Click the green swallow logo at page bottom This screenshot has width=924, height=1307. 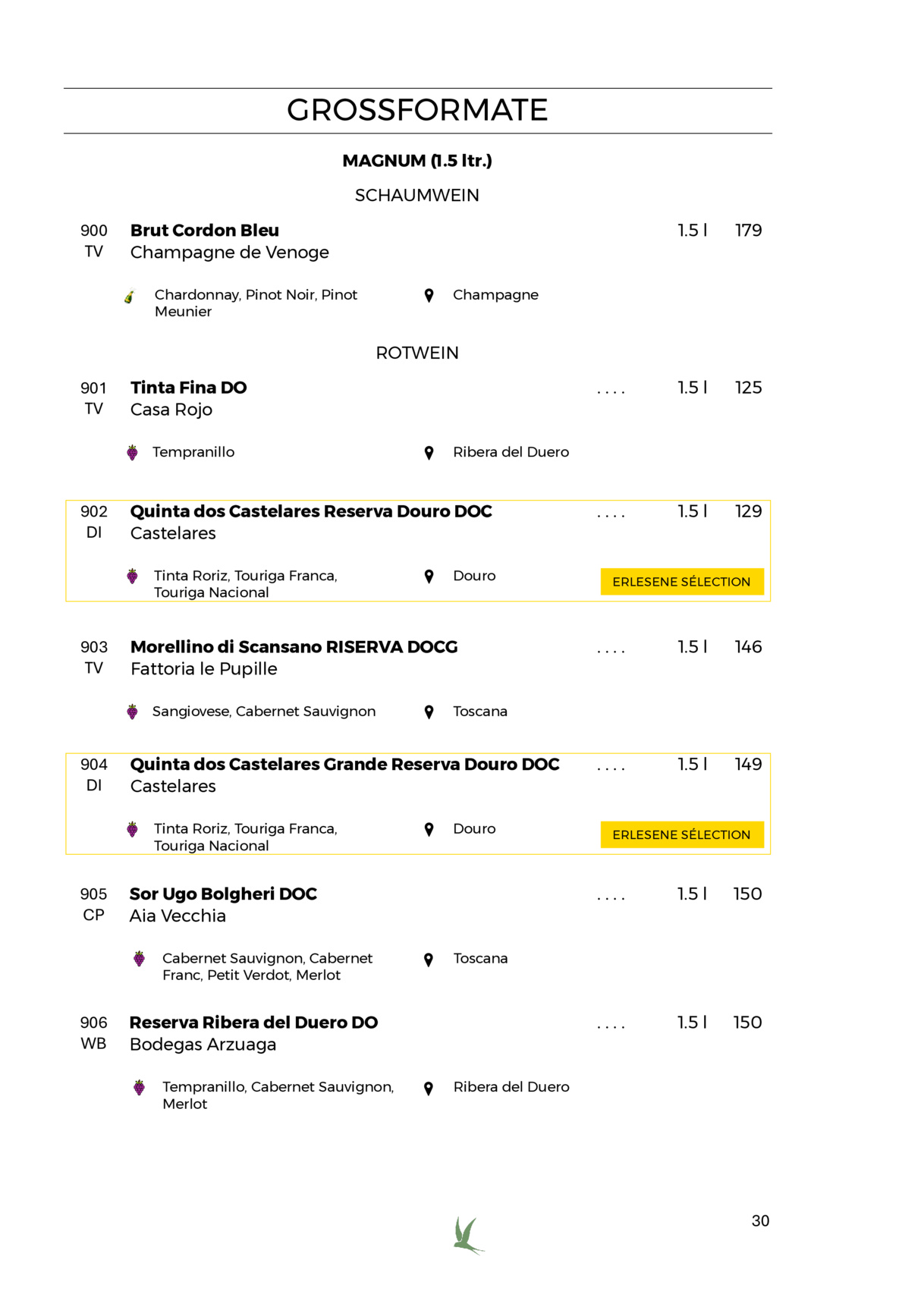pos(468,1236)
